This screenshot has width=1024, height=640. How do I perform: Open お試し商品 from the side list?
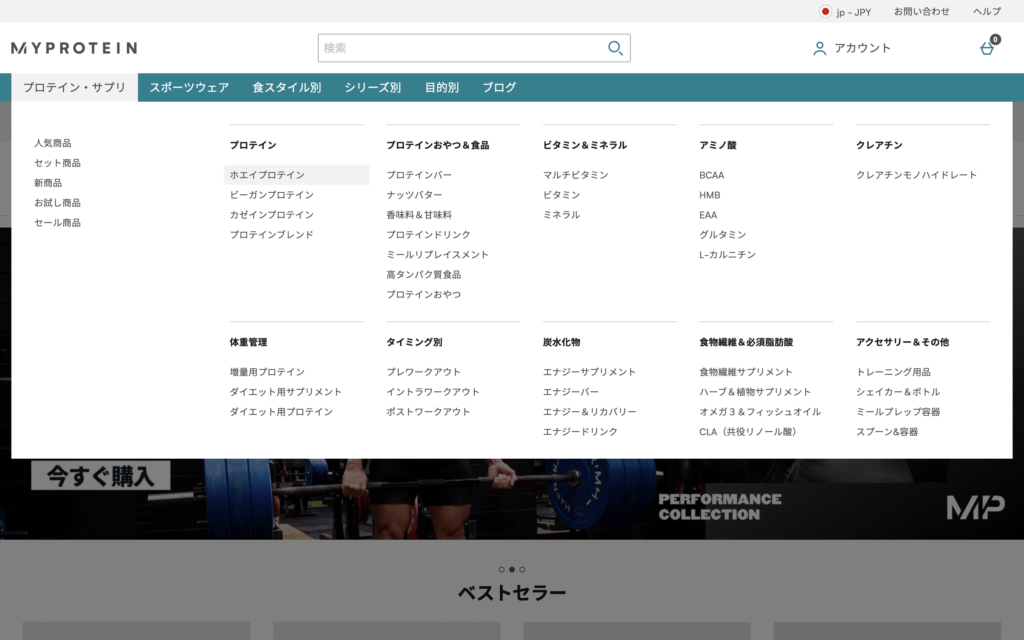click(x=57, y=203)
